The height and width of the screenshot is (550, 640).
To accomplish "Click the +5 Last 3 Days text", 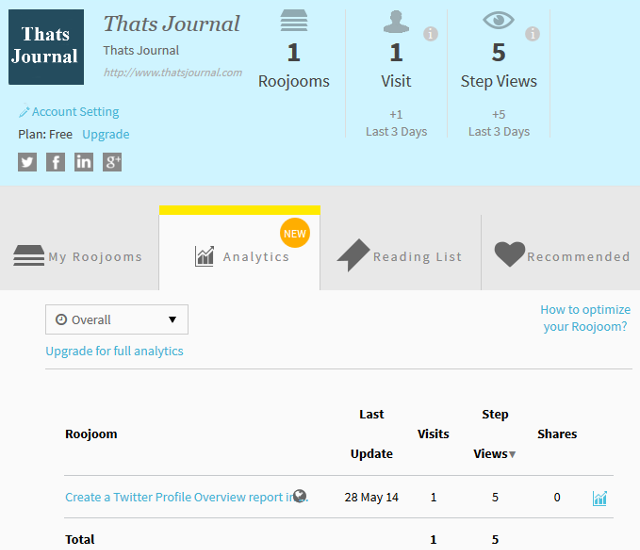I will (499, 123).
